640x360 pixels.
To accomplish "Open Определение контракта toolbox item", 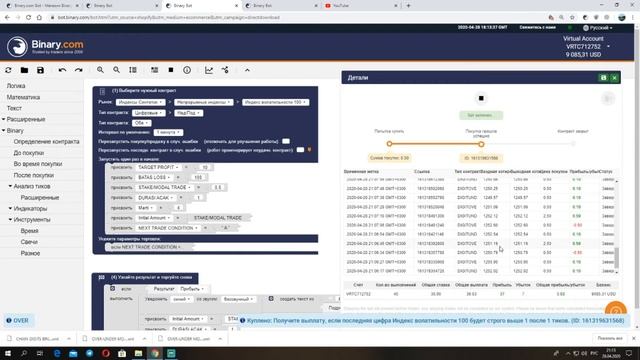I will (46, 142).
